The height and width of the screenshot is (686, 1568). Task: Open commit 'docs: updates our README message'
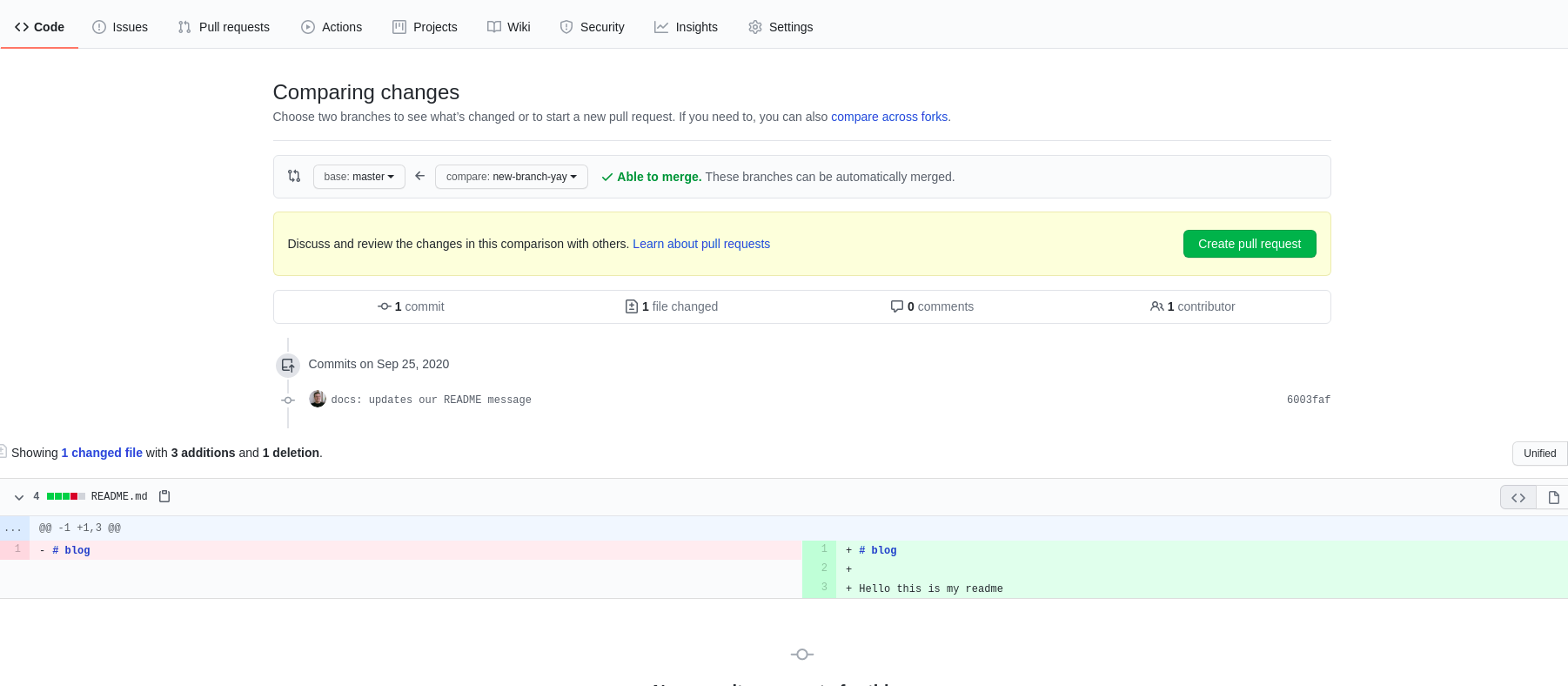pyautogui.click(x=431, y=400)
